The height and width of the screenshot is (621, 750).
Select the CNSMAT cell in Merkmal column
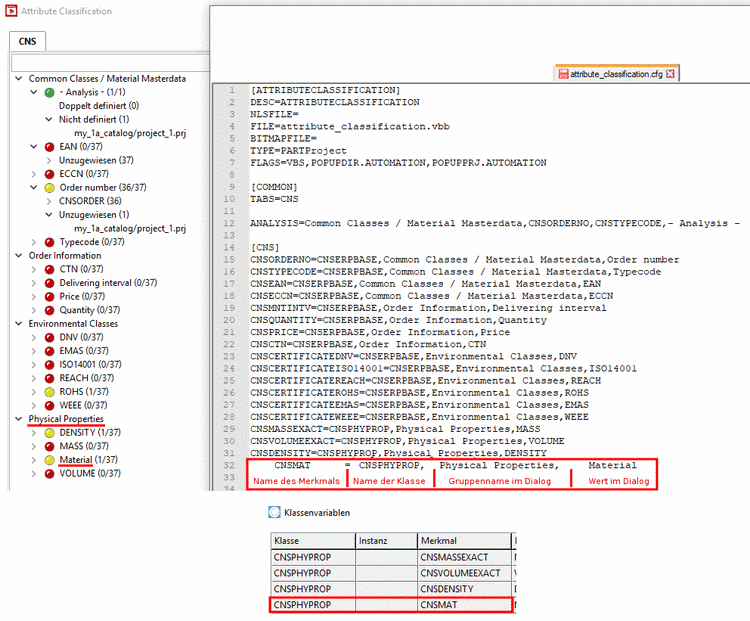[x=464, y=605]
